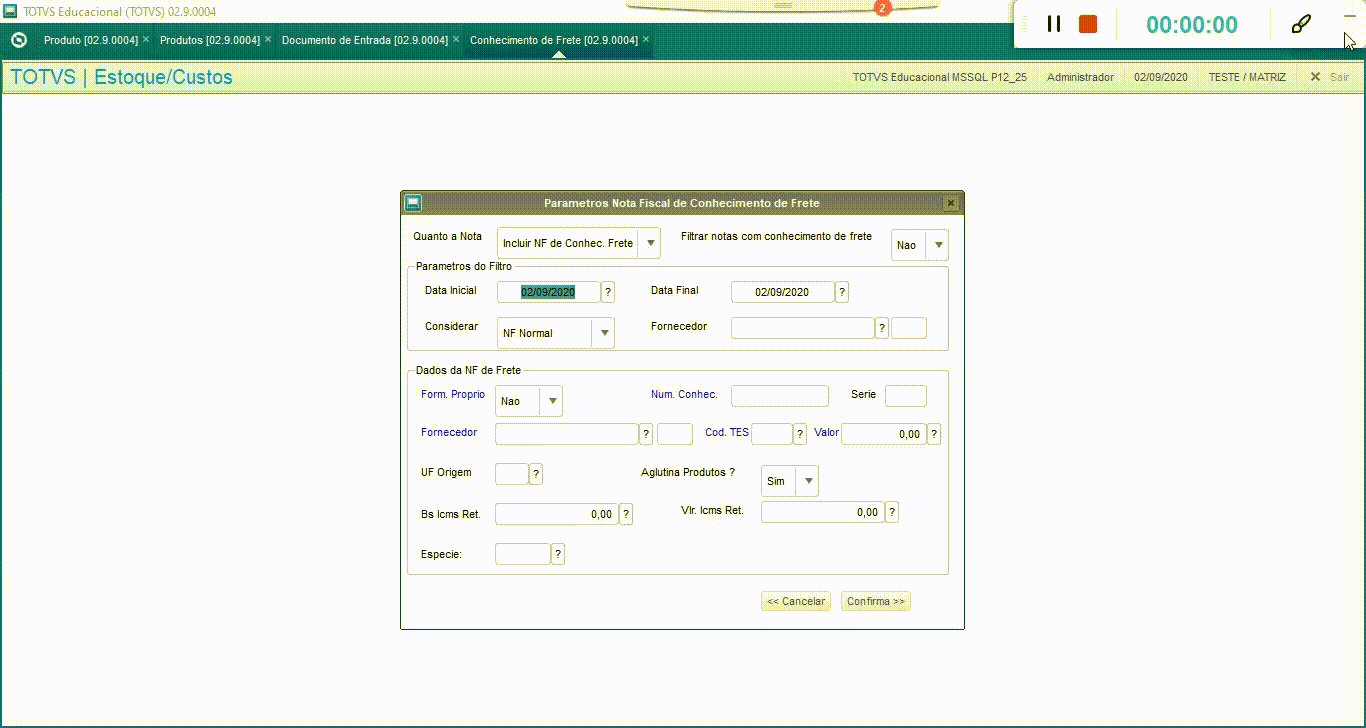Viewport: 1366px width, 728px height.
Task: Close the Produto [02.9.0004] tab
Action: [146, 40]
